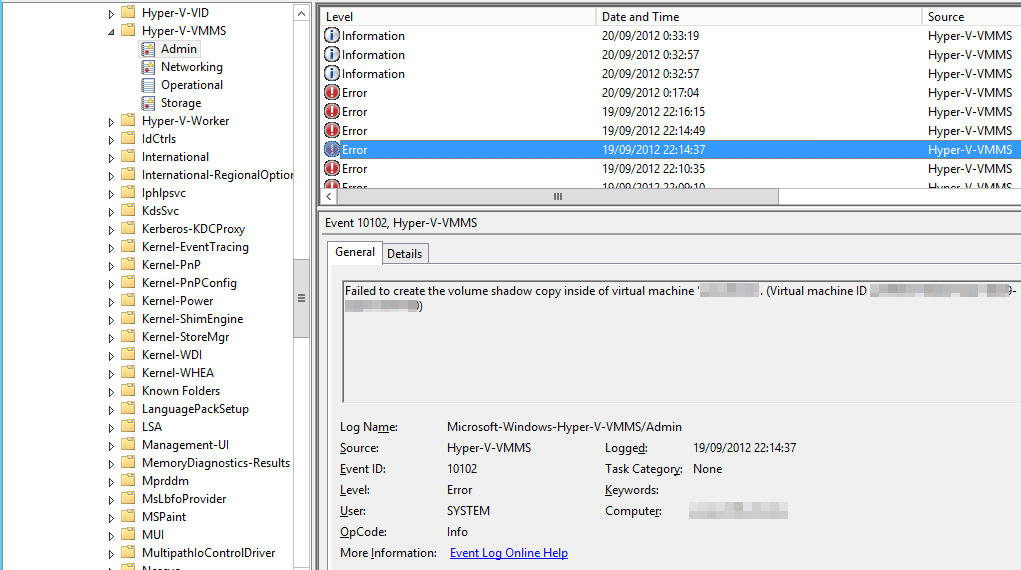Select the MultipathIoControlDriver tree item
Viewport: 1021px width, 570px height.
pos(208,553)
